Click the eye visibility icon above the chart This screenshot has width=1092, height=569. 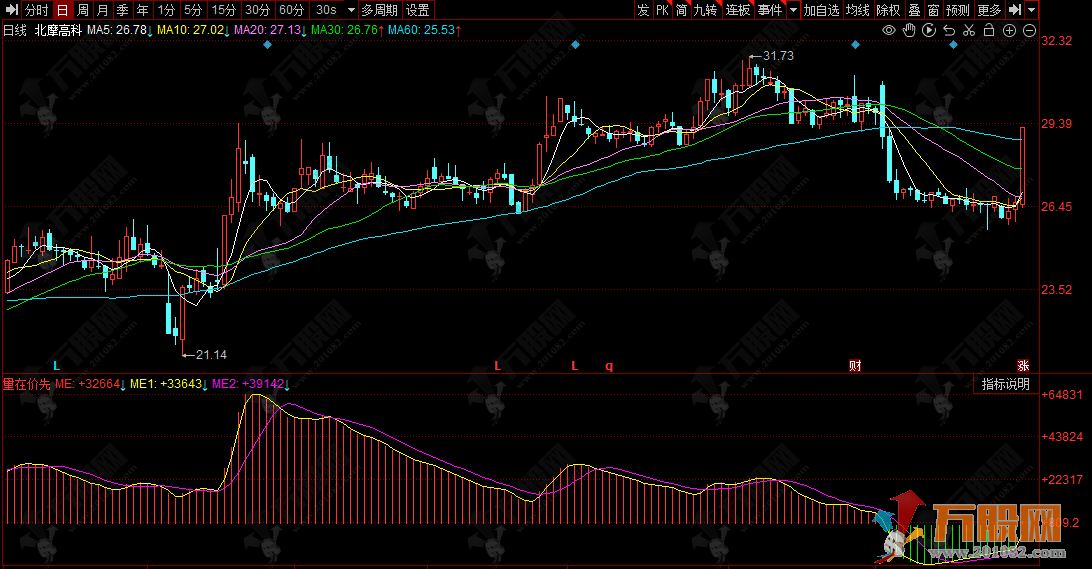click(x=890, y=31)
